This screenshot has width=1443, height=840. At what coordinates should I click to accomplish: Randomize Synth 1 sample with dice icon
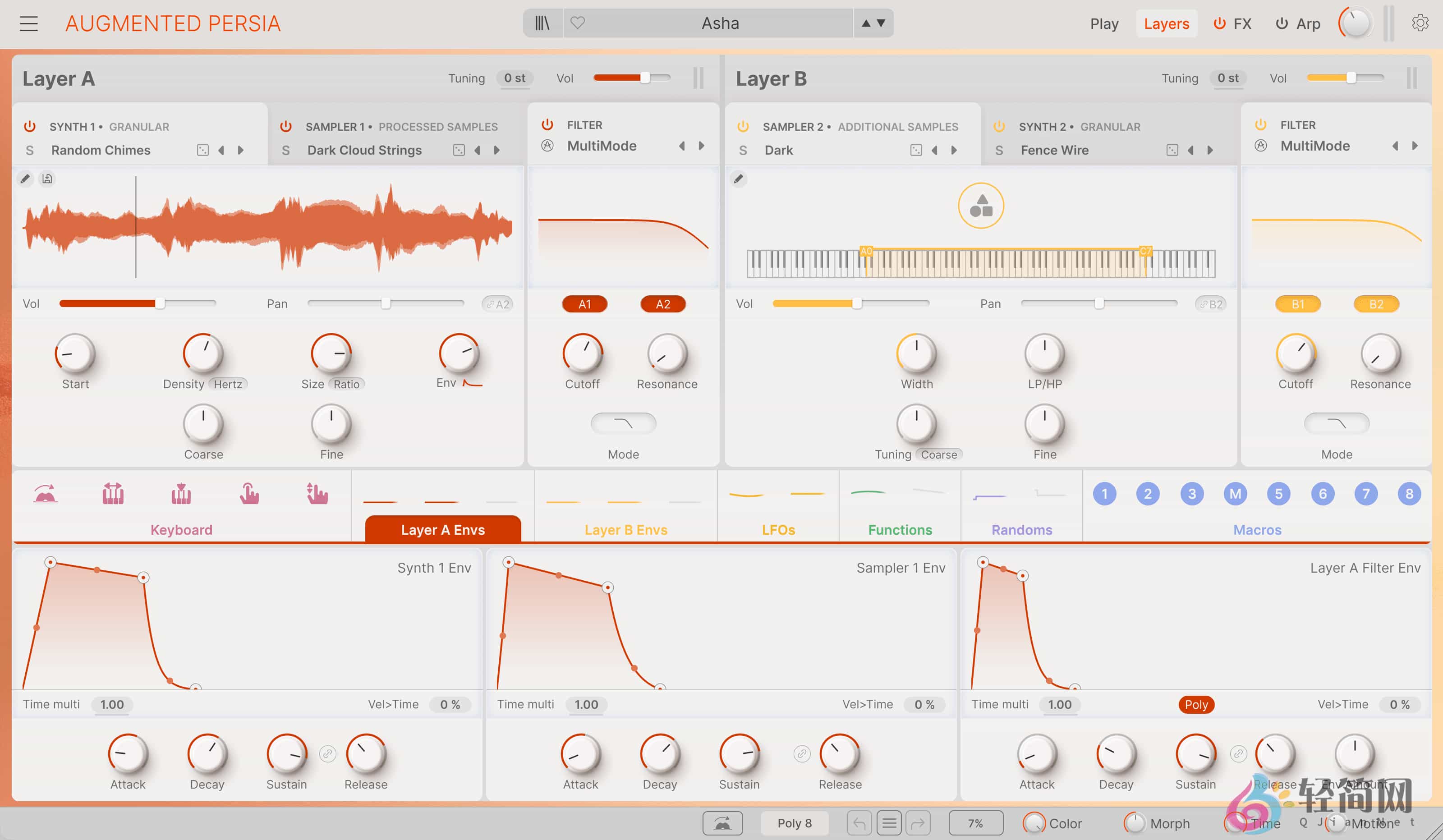(x=203, y=150)
